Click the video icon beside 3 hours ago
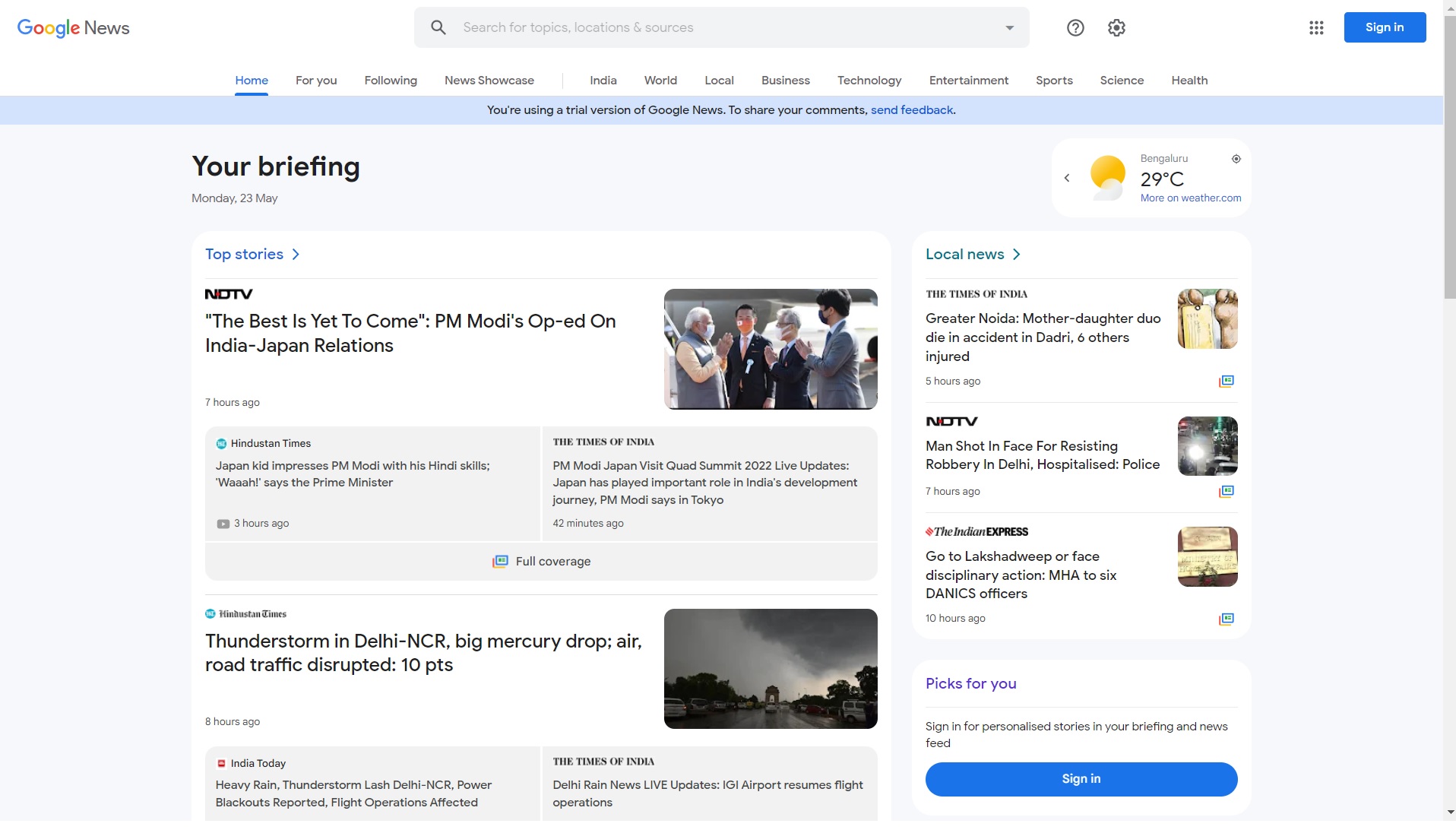 pyautogui.click(x=223, y=524)
